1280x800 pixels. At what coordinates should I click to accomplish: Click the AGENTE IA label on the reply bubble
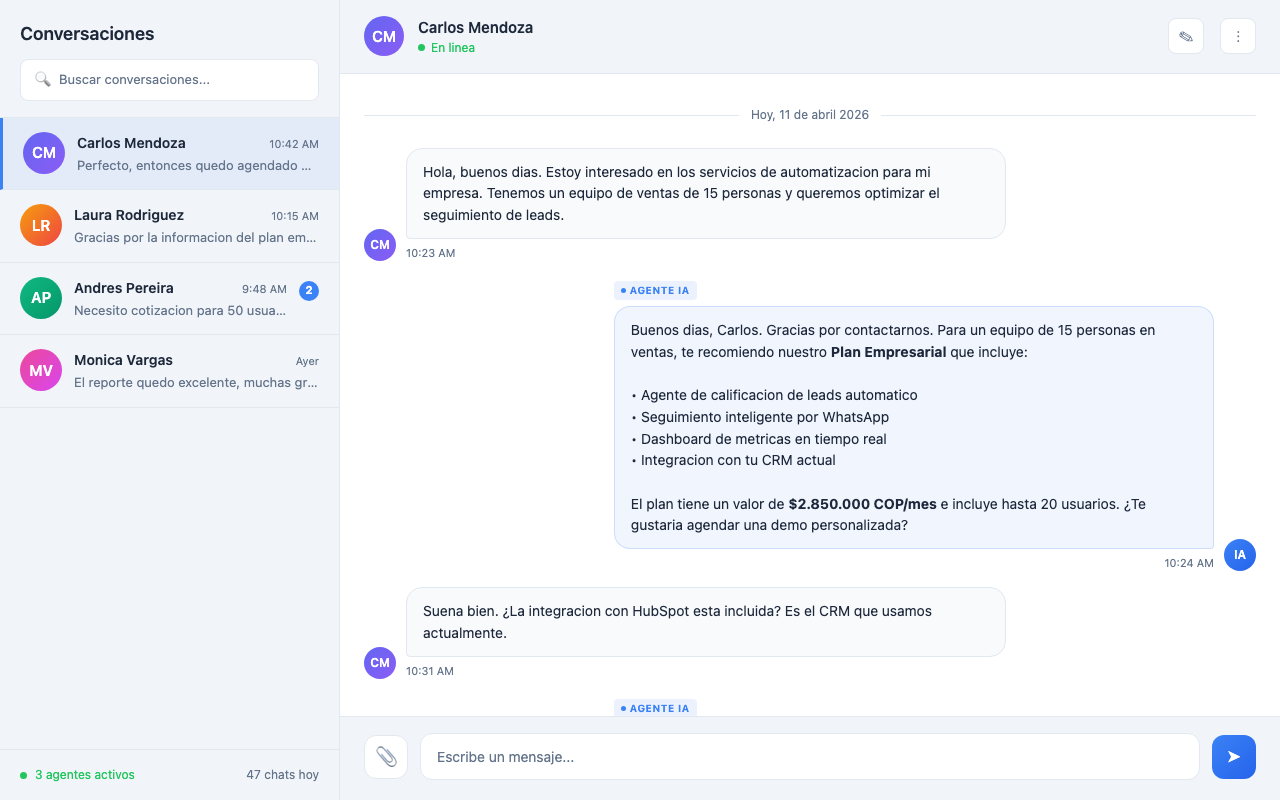tap(655, 290)
